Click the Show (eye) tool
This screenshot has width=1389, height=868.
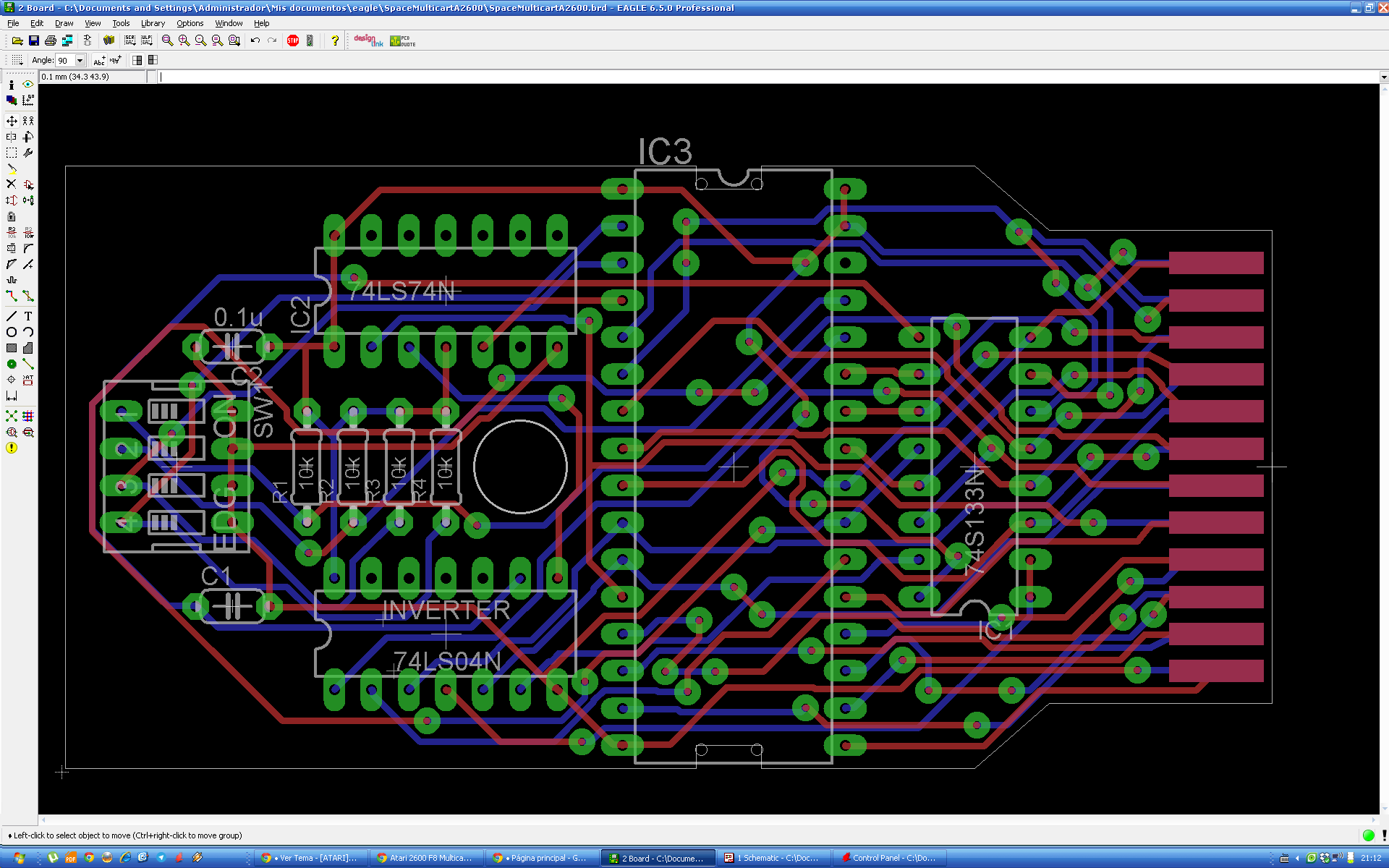pos(28,85)
